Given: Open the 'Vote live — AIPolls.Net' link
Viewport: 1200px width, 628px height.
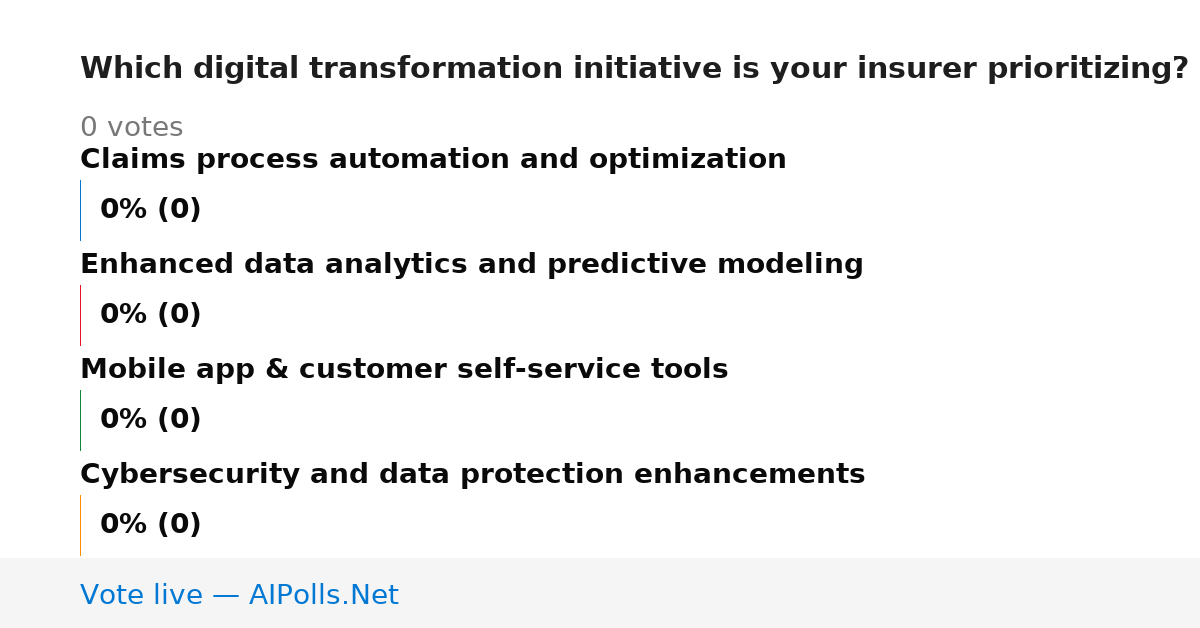Looking at the screenshot, I should tap(239, 596).
